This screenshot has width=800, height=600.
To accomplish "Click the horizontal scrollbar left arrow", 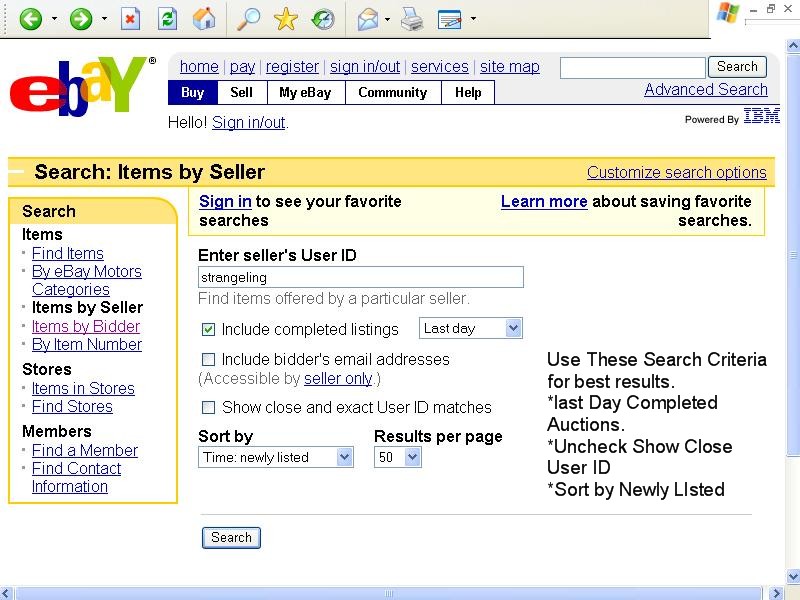I will 6,593.
